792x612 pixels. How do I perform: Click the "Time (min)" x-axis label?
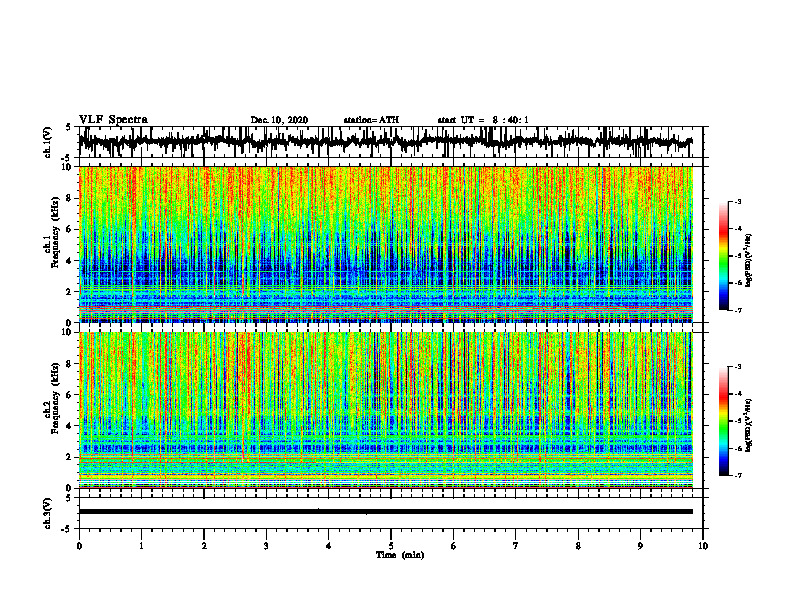400,555
